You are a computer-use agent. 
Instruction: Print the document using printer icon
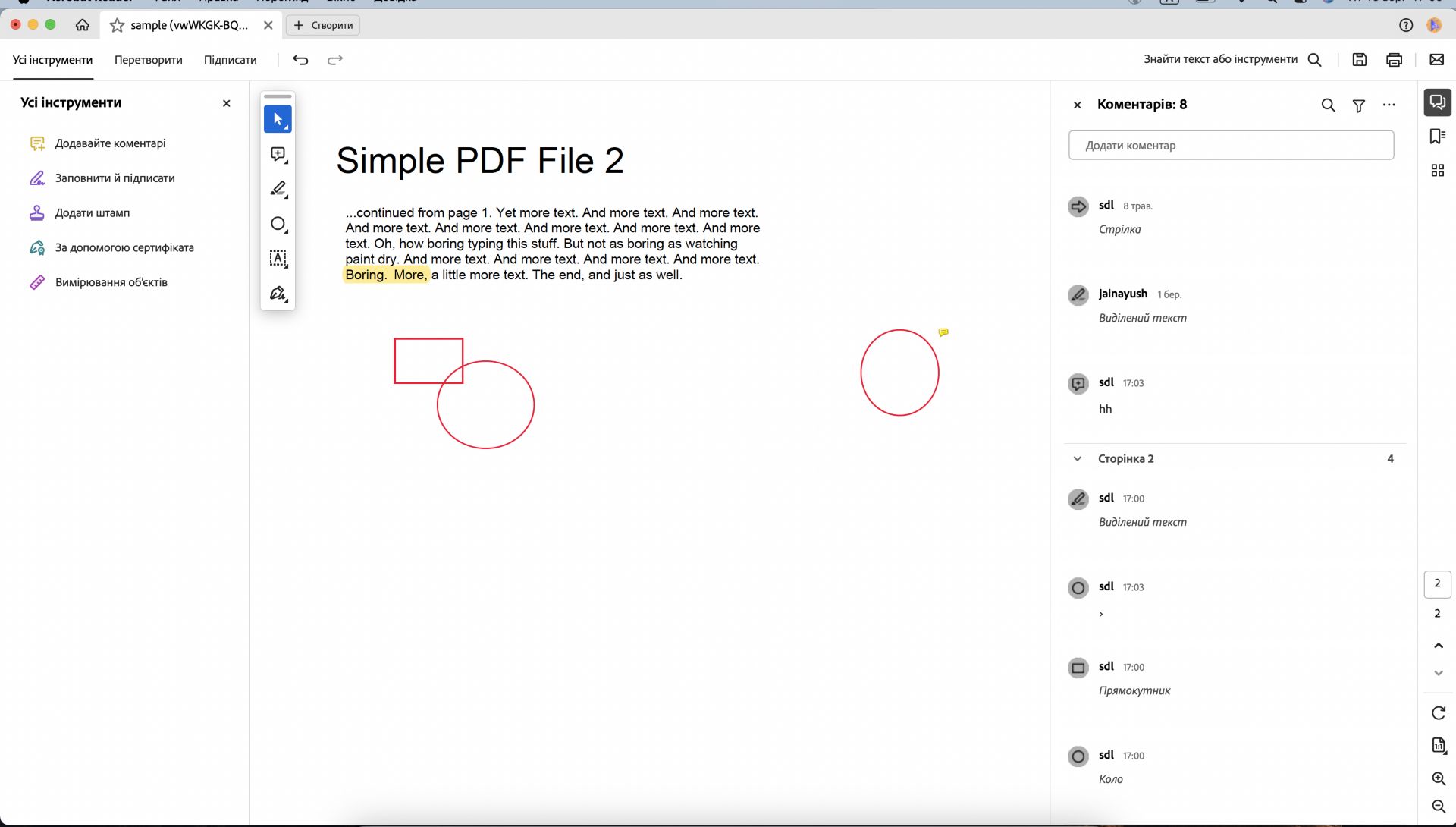1394,60
